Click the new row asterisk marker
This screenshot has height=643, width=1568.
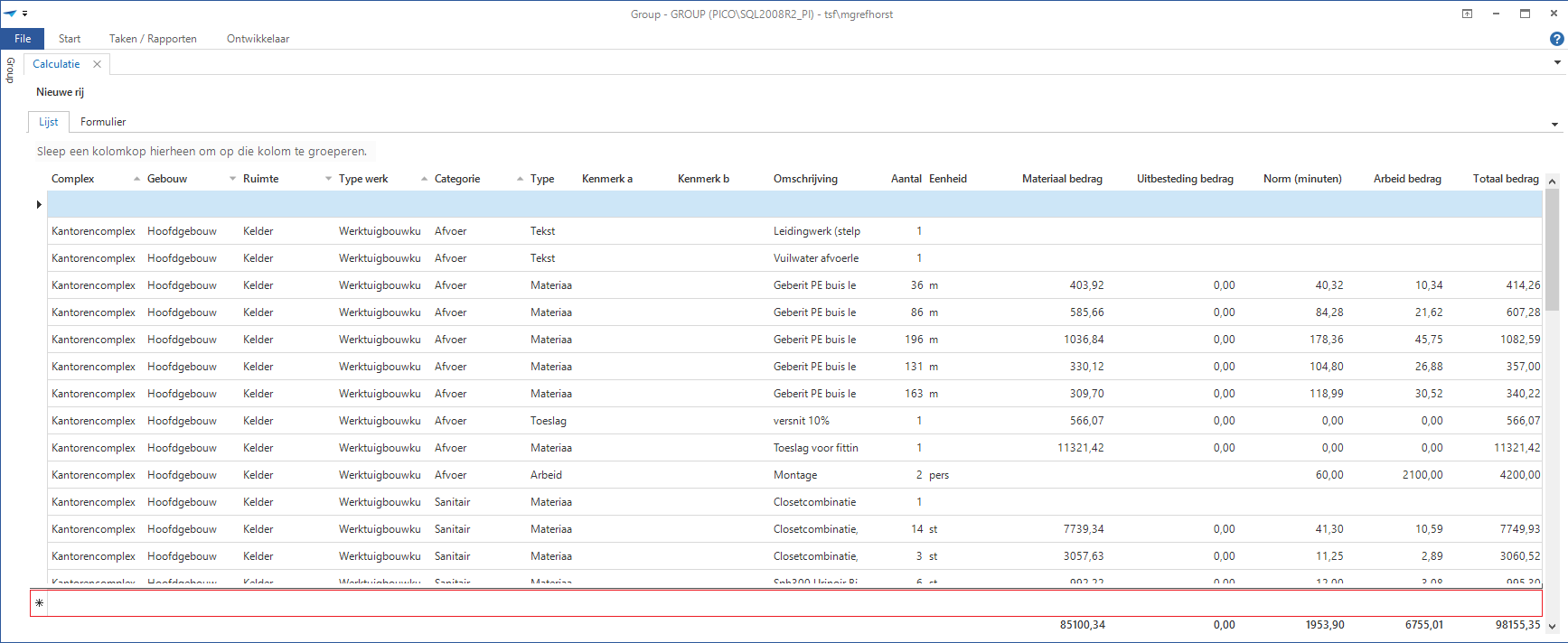pyautogui.click(x=39, y=603)
